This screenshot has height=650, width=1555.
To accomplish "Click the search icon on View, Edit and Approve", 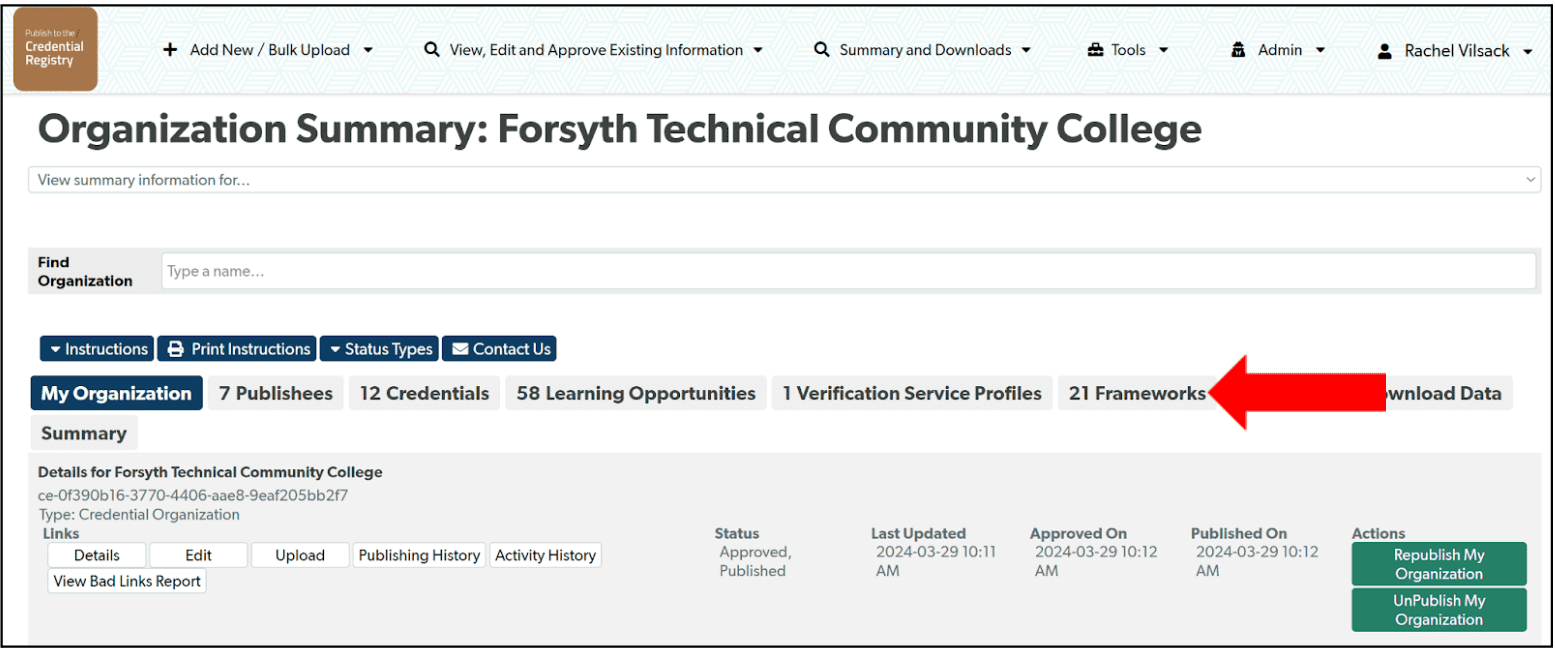I will coord(430,49).
